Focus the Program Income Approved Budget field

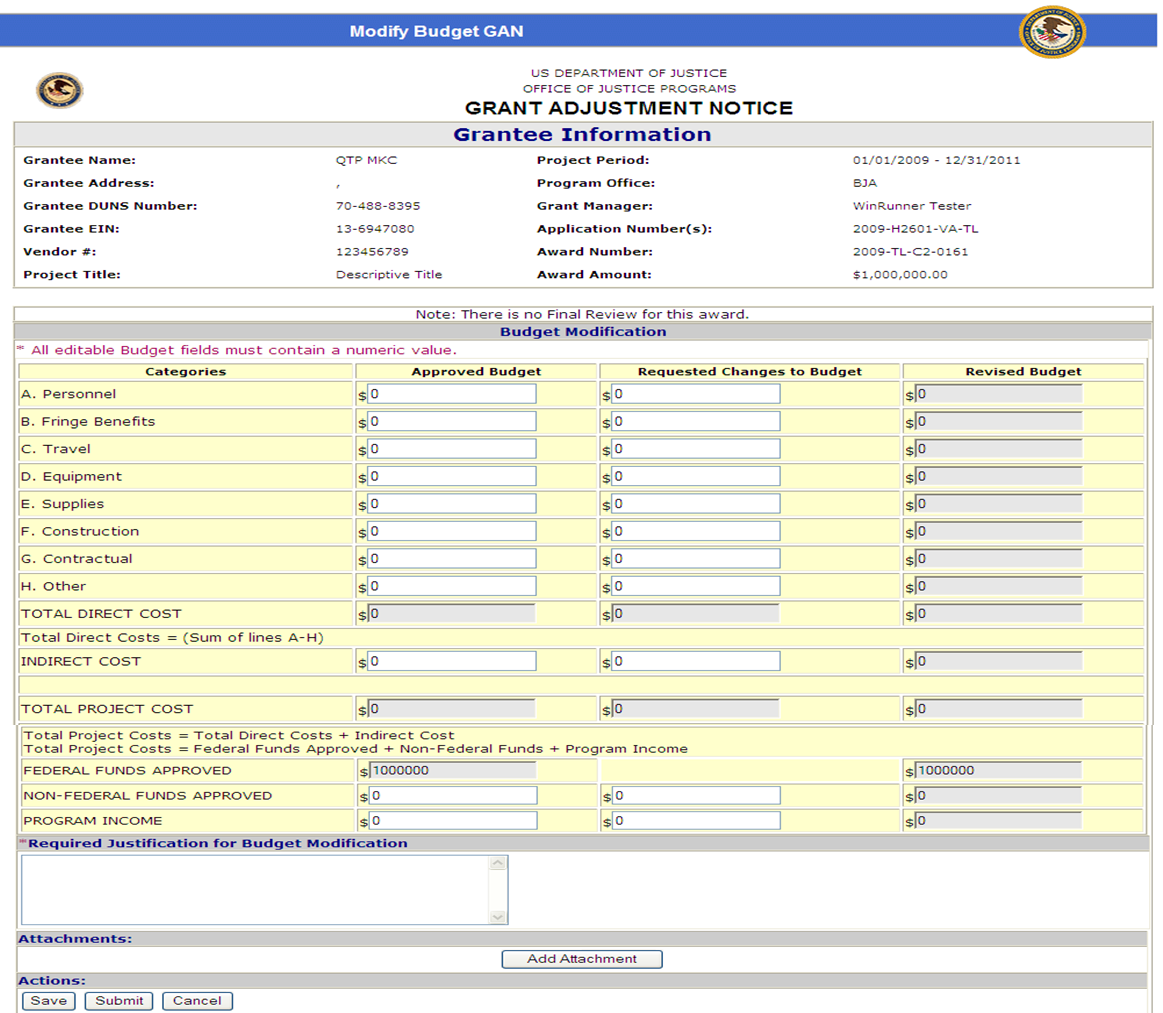click(452, 821)
